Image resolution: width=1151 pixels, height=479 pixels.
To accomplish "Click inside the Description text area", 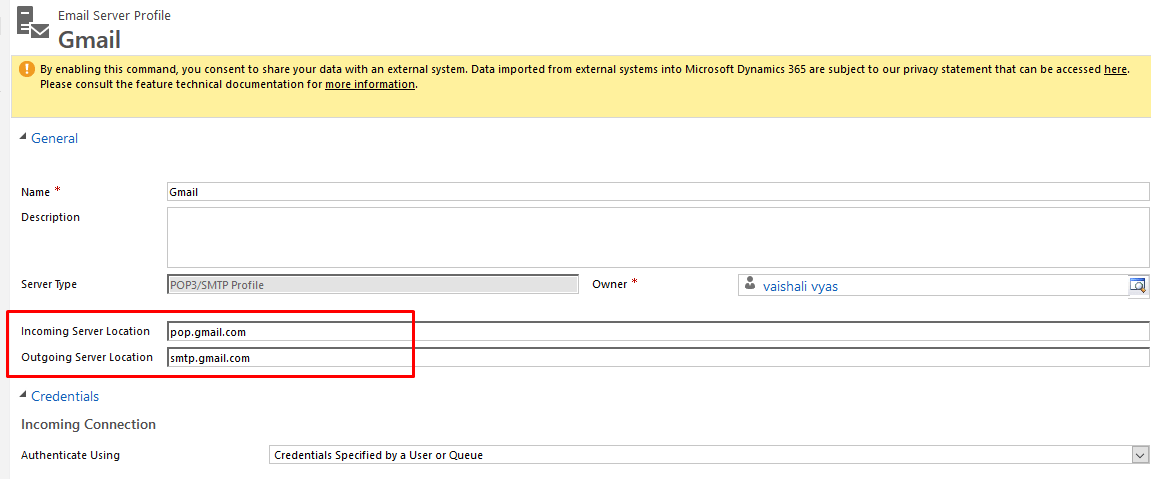I will tap(658, 237).
